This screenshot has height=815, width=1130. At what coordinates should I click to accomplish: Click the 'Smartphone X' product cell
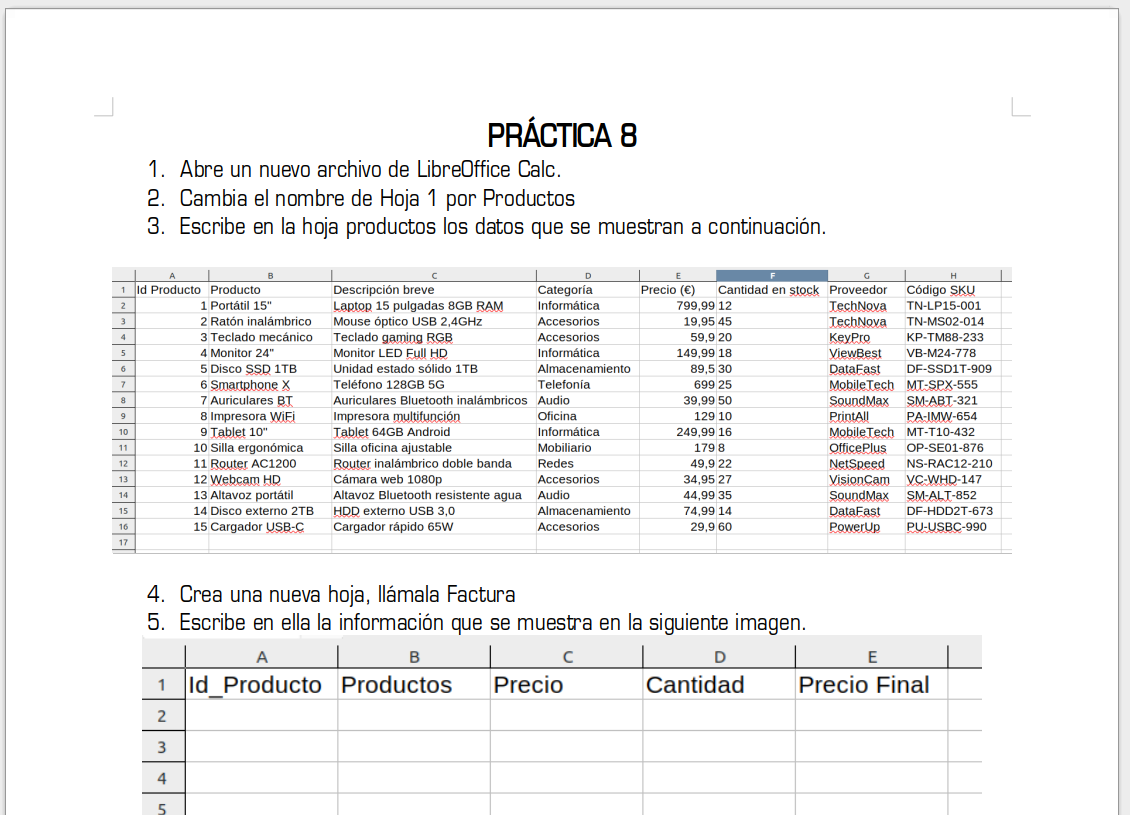(x=250, y=385)
